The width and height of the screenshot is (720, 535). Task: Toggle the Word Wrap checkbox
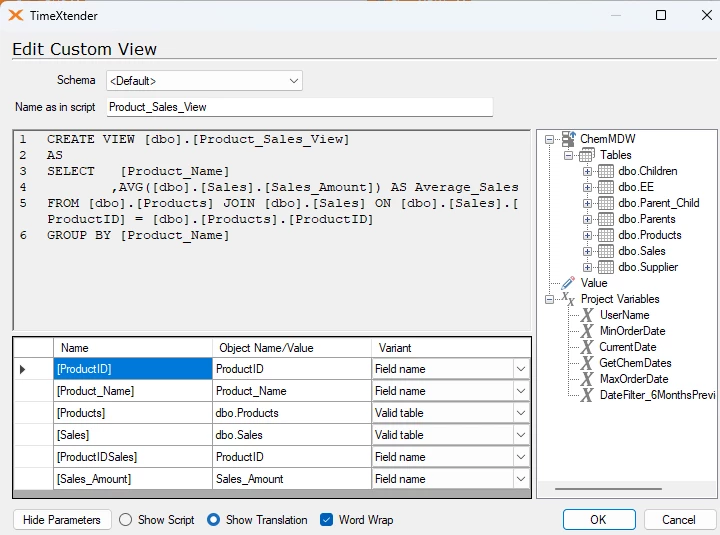pos(326,519)
